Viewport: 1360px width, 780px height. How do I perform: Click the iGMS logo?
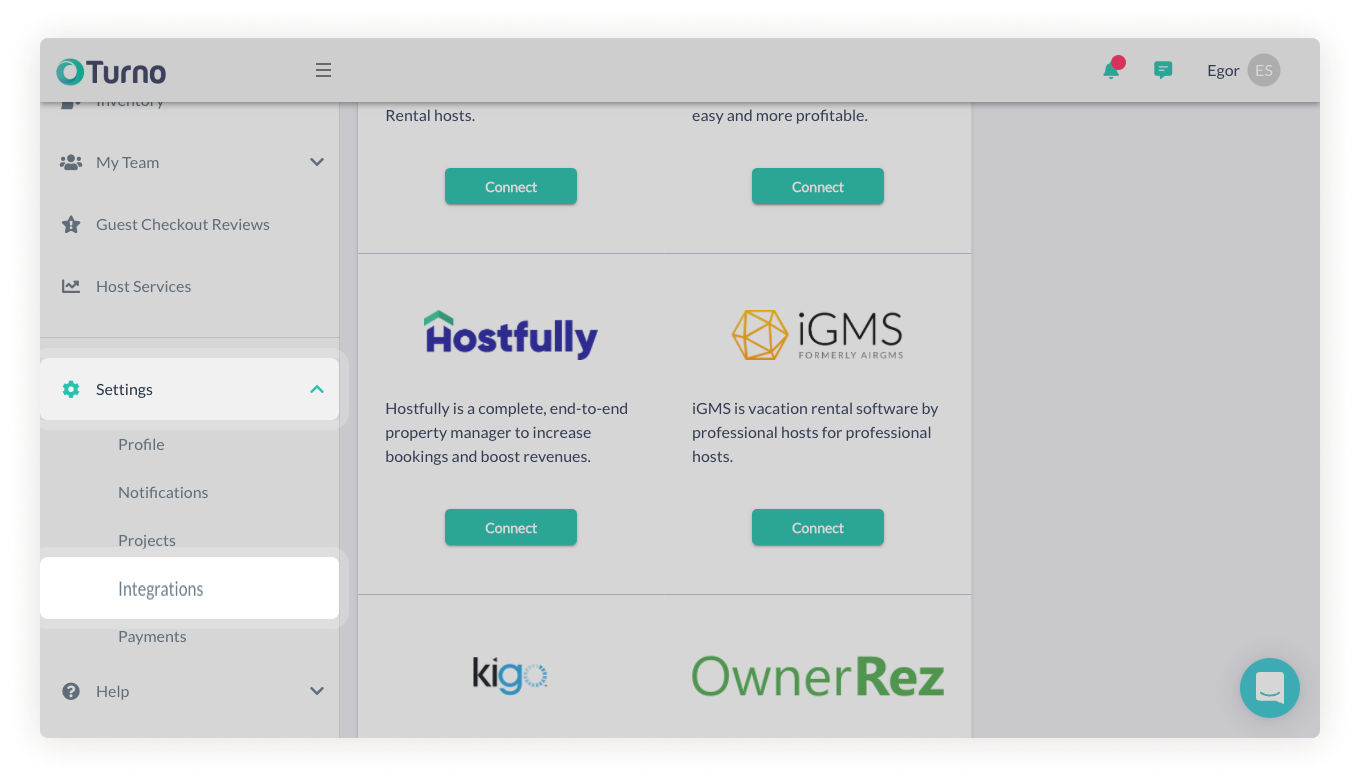tap(818, 335)
